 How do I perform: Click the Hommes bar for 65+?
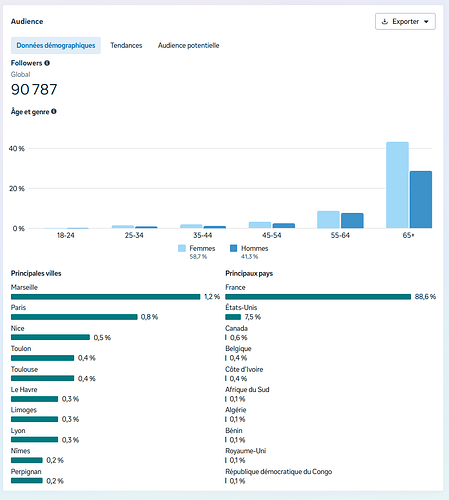pyautogui.click(x=421, y=200)
